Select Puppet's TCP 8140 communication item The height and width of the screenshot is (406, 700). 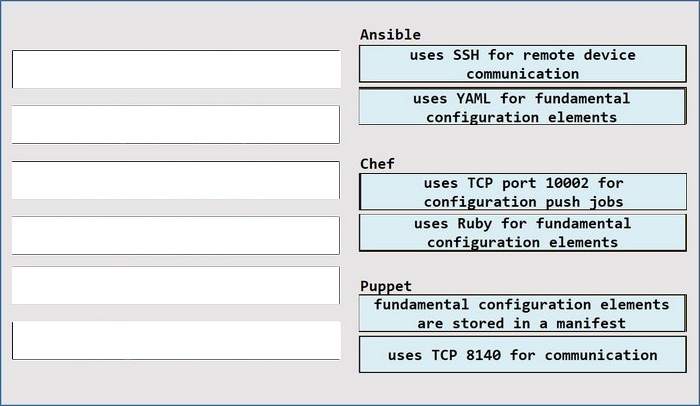coord(523,354)
